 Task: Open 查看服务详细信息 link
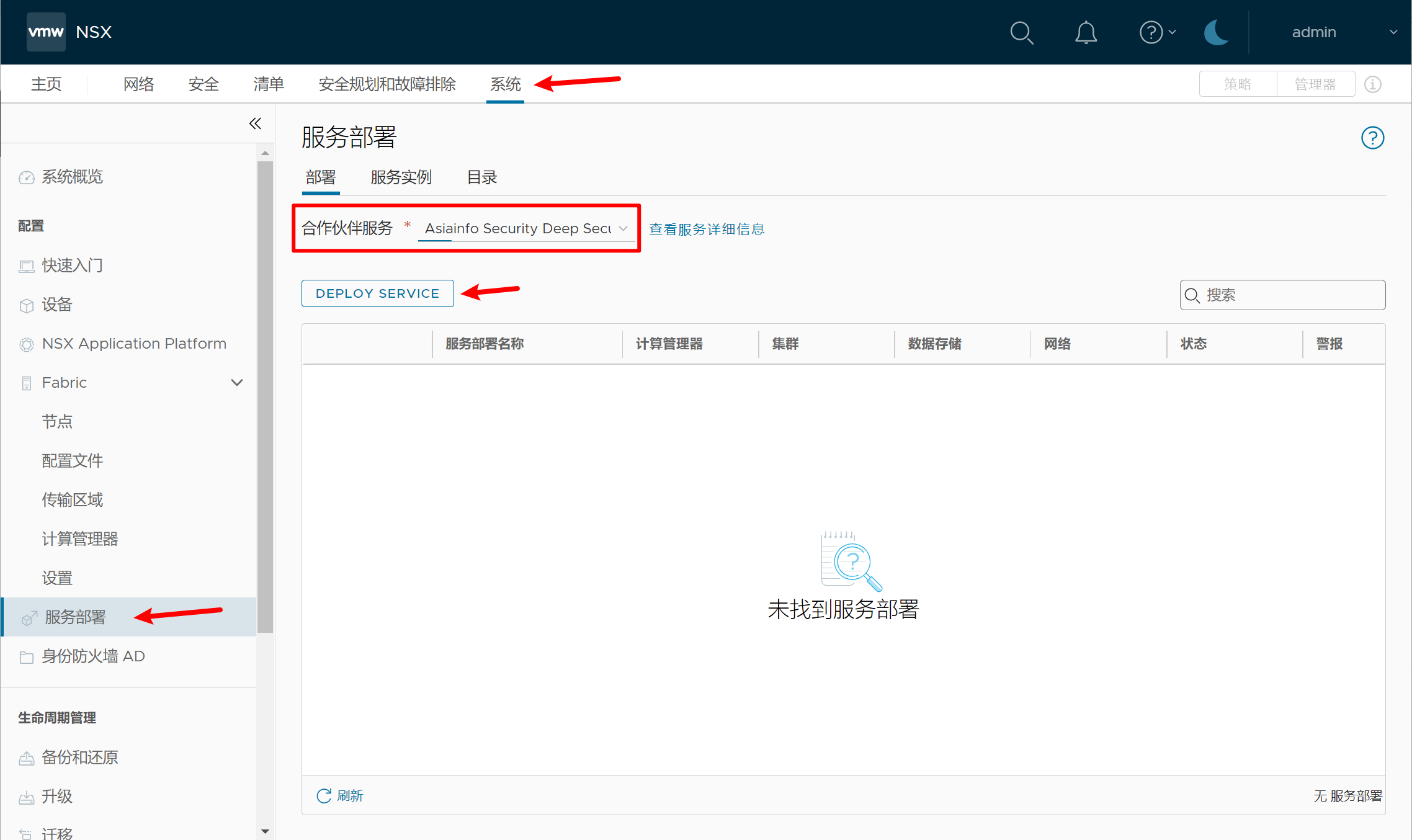pyautogui.click(x=707, y=229)
